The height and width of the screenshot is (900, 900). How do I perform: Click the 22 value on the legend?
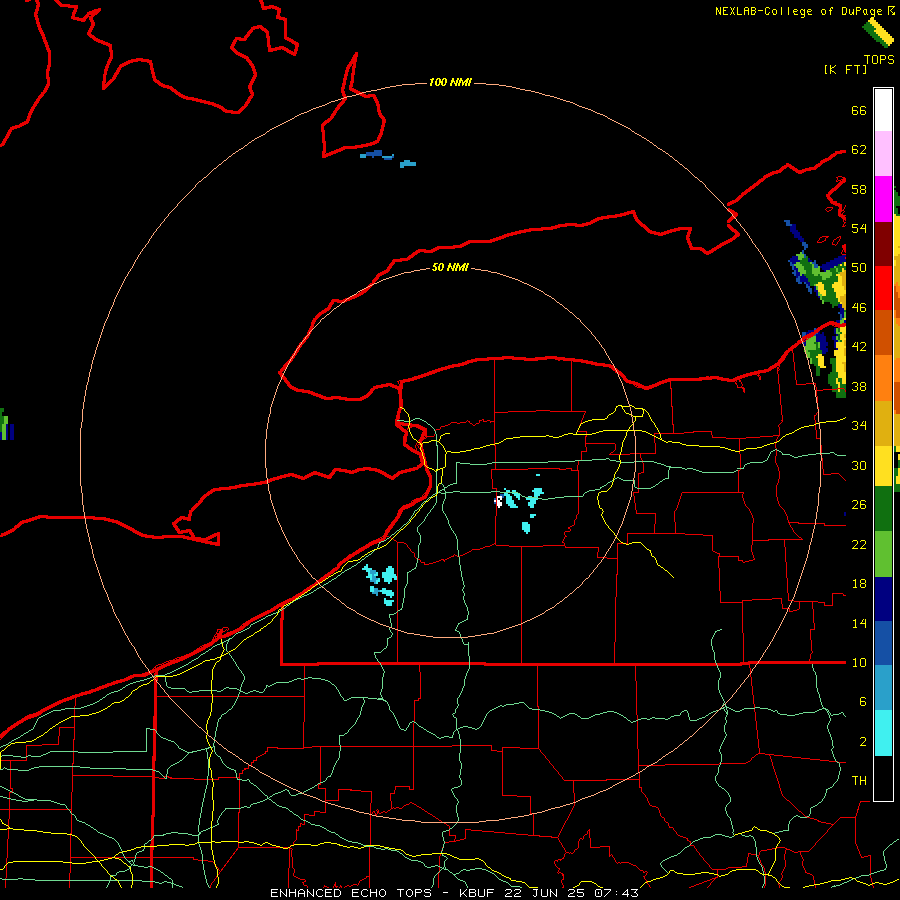tap(859, 544)
